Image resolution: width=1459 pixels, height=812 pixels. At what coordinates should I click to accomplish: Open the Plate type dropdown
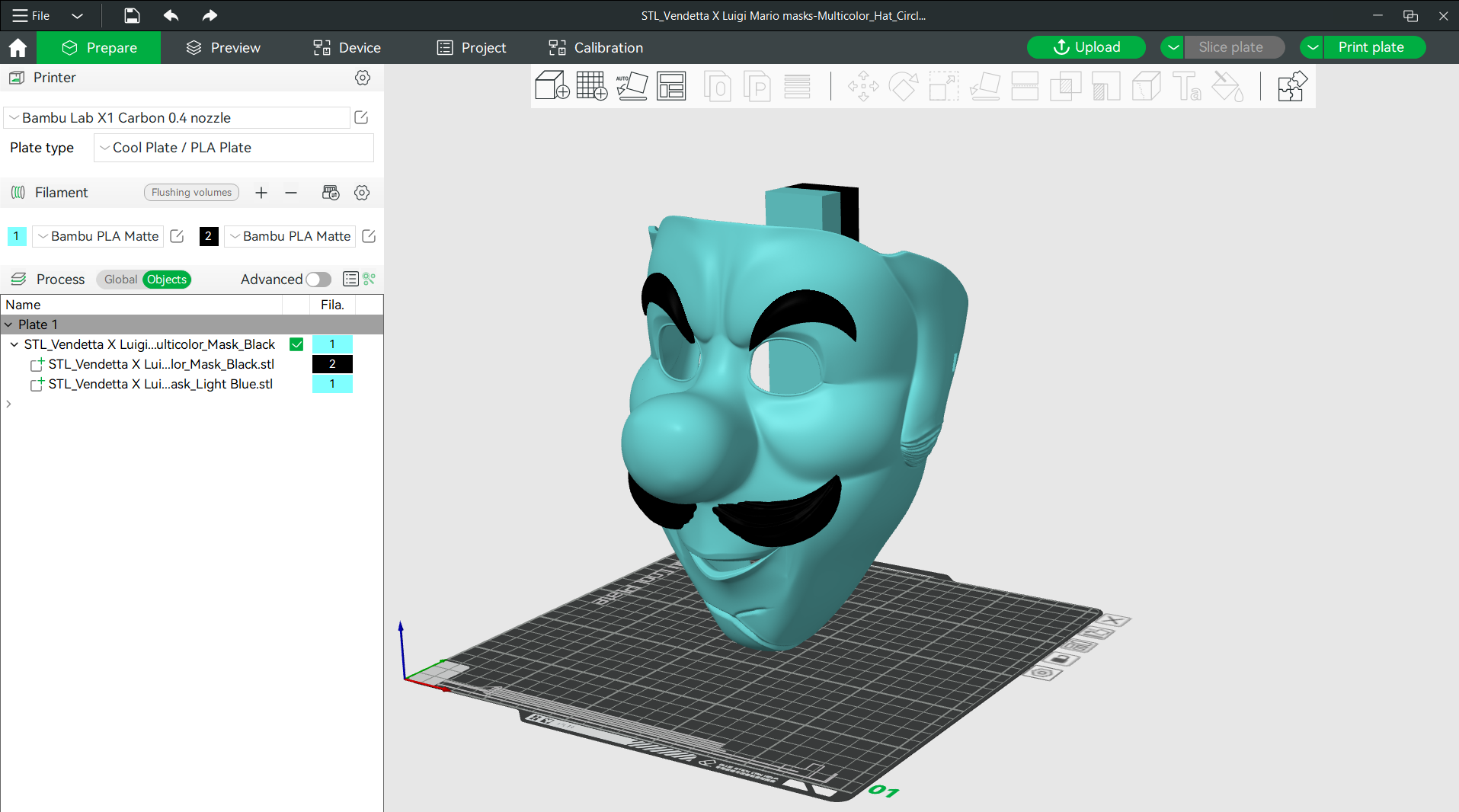point(233,148)
